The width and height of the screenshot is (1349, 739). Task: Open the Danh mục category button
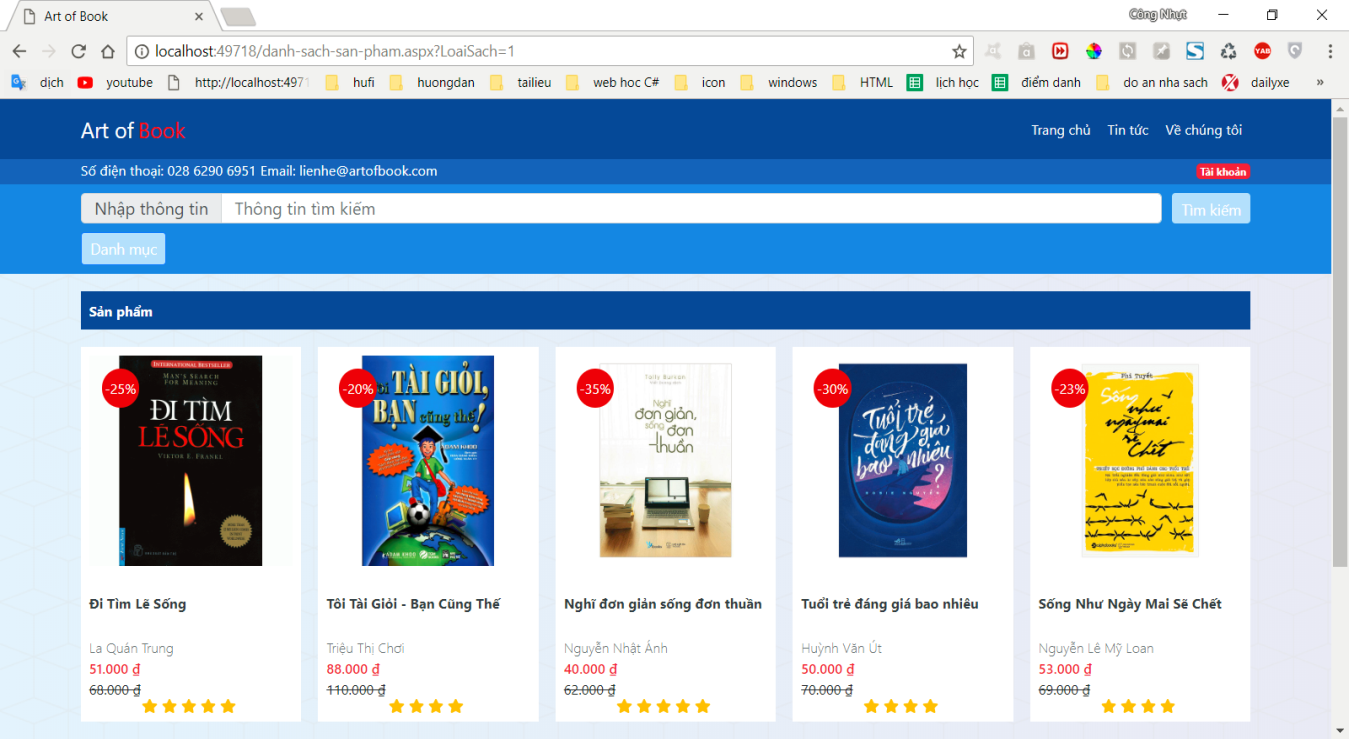(123, 249)
